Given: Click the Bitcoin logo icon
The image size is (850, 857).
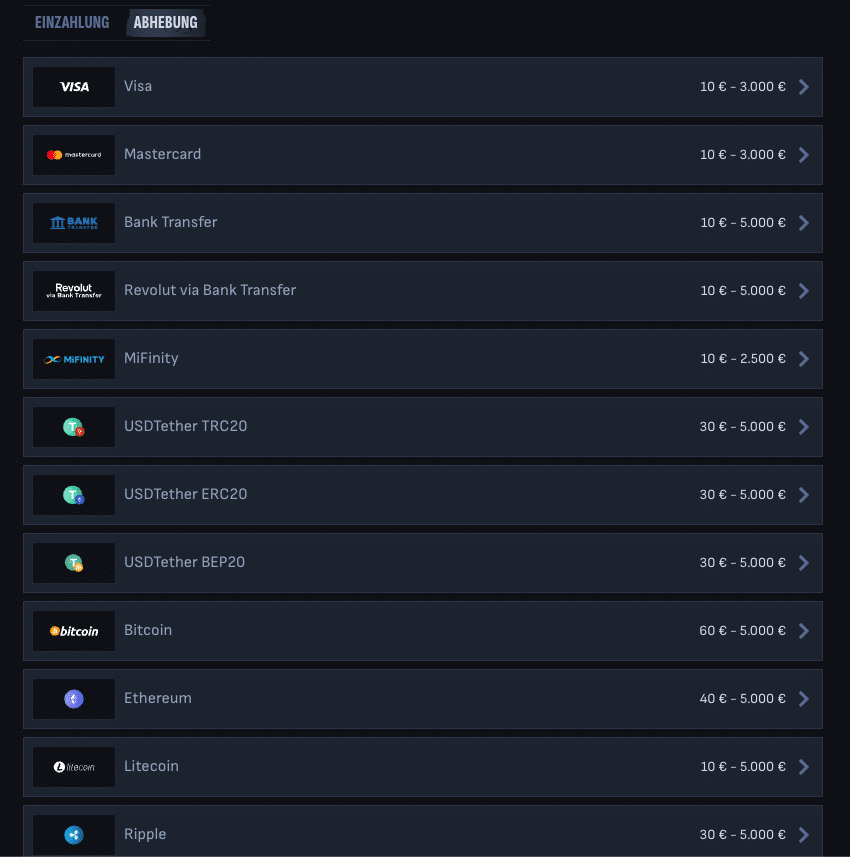Looking at the screenshot, I should pos(74,631).
